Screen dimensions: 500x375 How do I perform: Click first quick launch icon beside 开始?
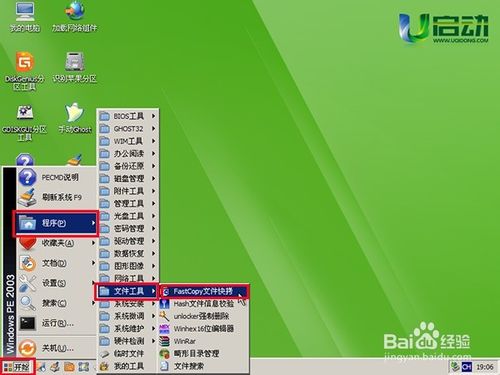point(42,367)
